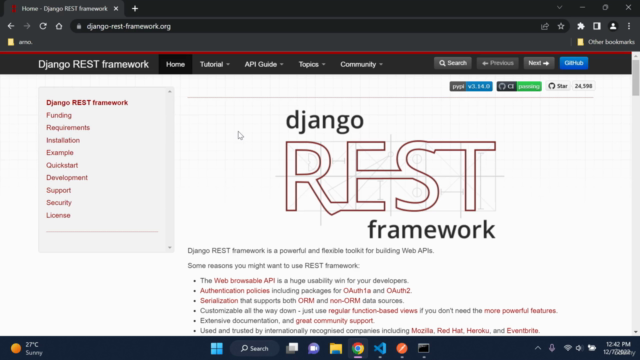Open Chrome extensions puzzle icon
The width and height of the screenshot is (640, 360).
(x=580, y=26)
